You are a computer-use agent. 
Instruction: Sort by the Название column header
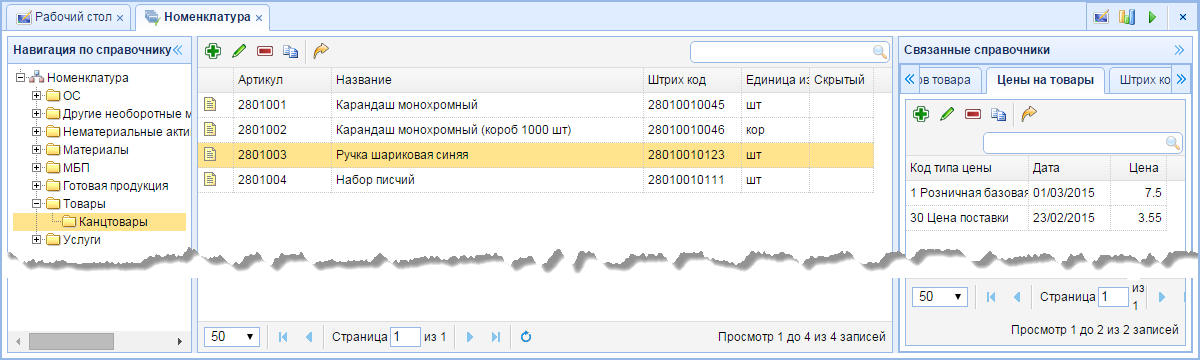(x=486, y=79)
